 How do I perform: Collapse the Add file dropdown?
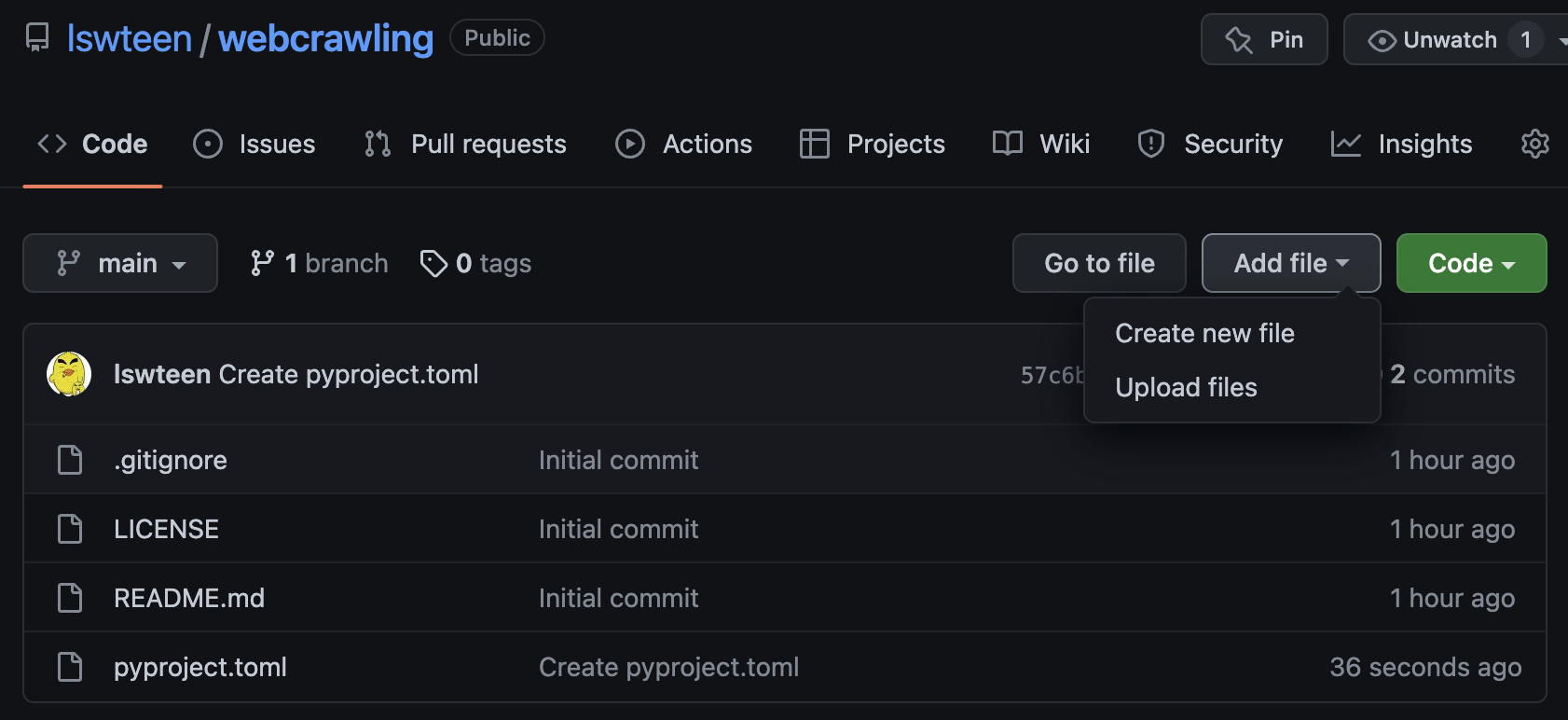tap(1290, 263)
